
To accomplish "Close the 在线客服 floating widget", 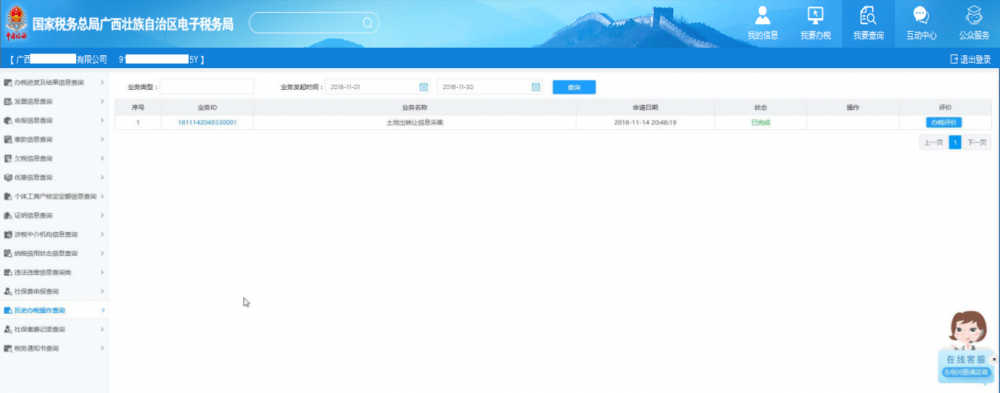I will tap(994, 359).
